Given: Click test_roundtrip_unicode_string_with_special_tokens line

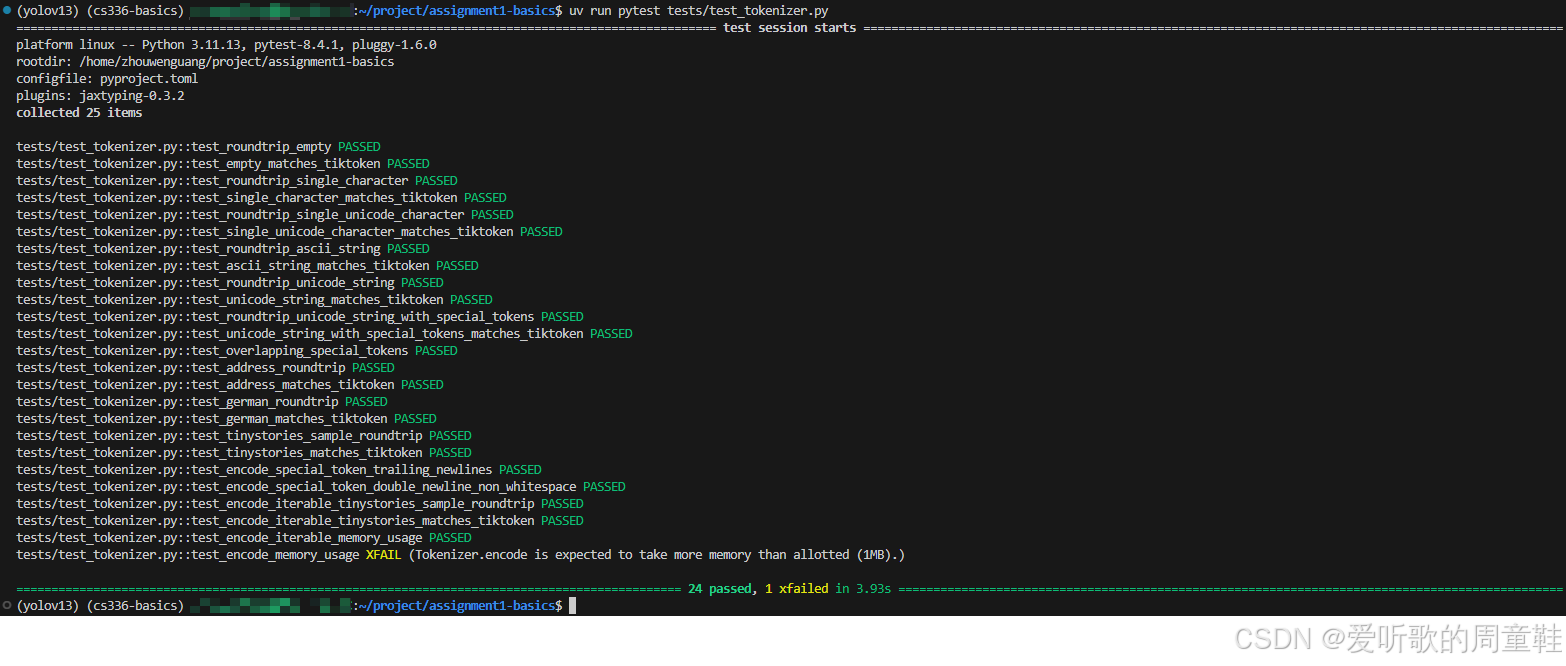Looking at the screenshot, I should point(300,317).
